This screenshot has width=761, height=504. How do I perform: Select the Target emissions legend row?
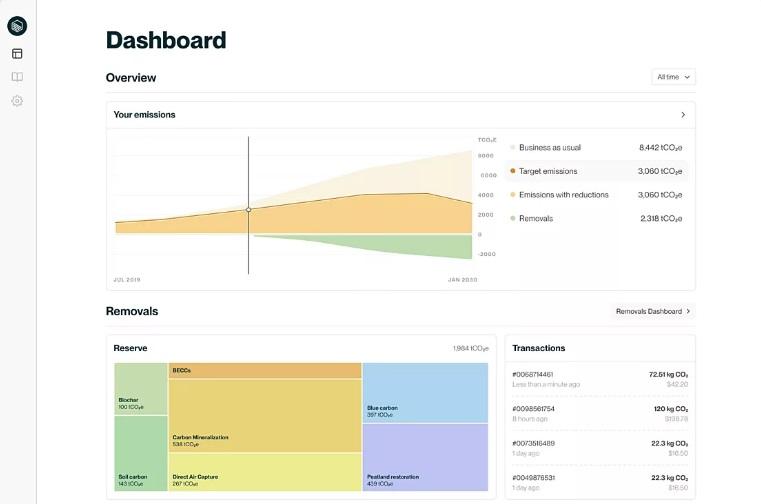(597, 171)
